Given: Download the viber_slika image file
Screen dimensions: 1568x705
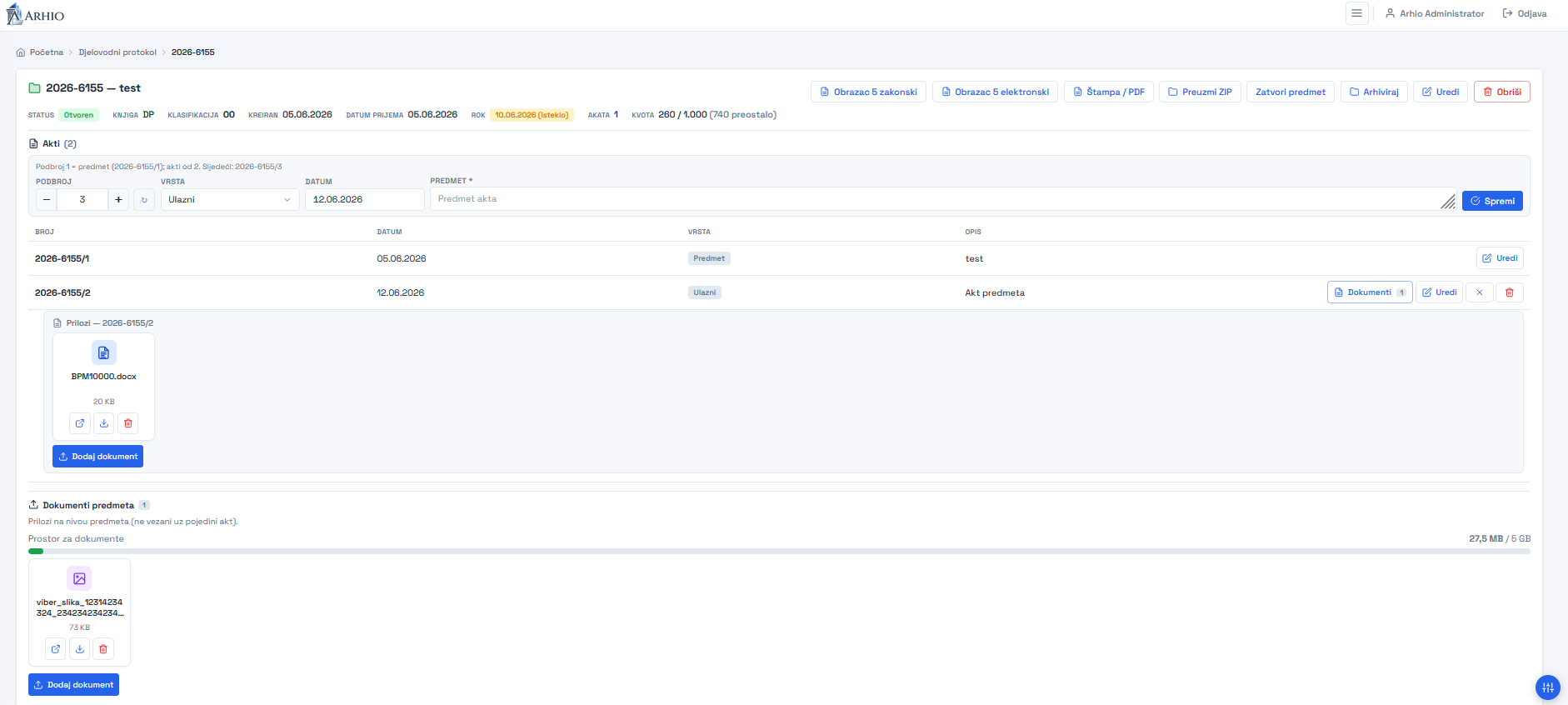Looking at the screenshot, I should pyautogui.click(x=80, y=649).
